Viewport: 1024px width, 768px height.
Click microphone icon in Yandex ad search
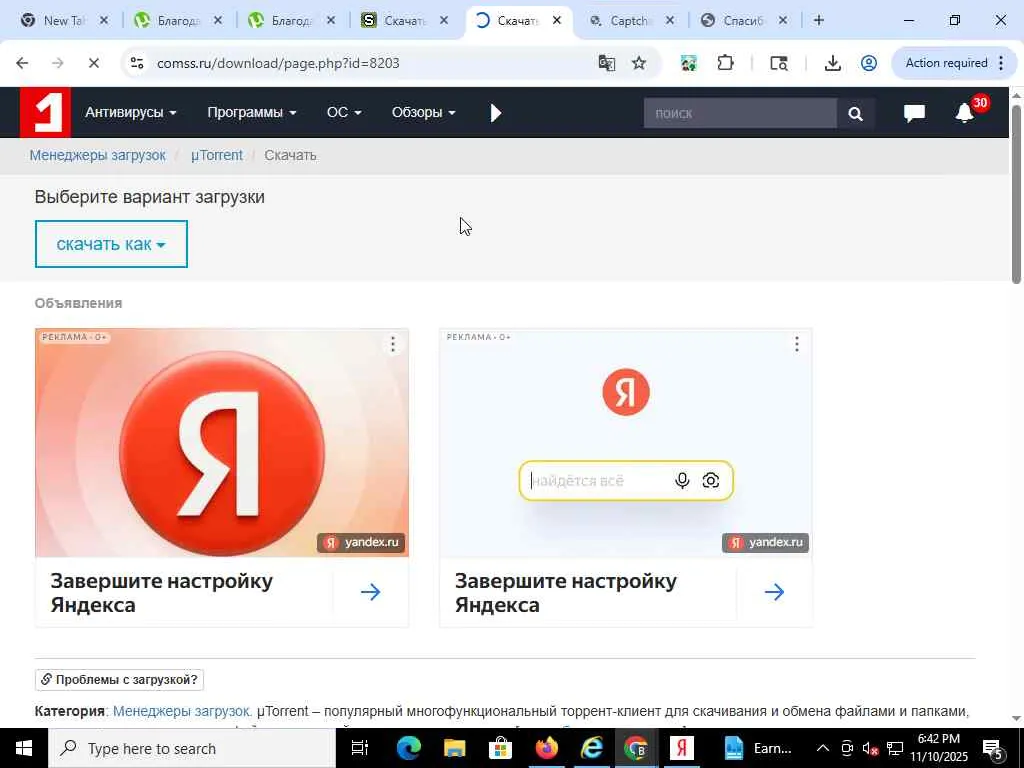point(682,481)
